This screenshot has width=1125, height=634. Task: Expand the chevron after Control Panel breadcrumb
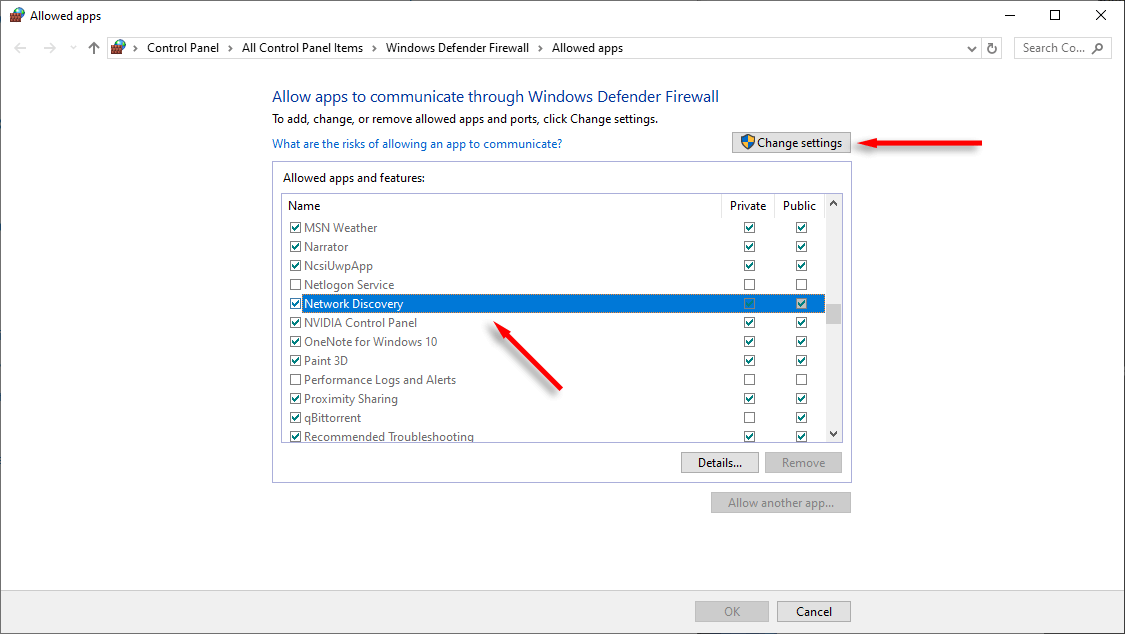[x=230, y=48]
